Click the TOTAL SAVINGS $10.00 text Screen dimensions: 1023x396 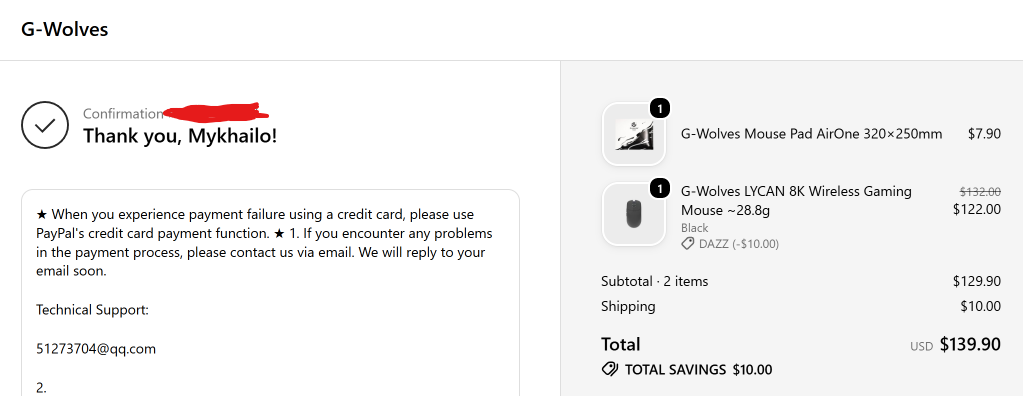(698, 370)
